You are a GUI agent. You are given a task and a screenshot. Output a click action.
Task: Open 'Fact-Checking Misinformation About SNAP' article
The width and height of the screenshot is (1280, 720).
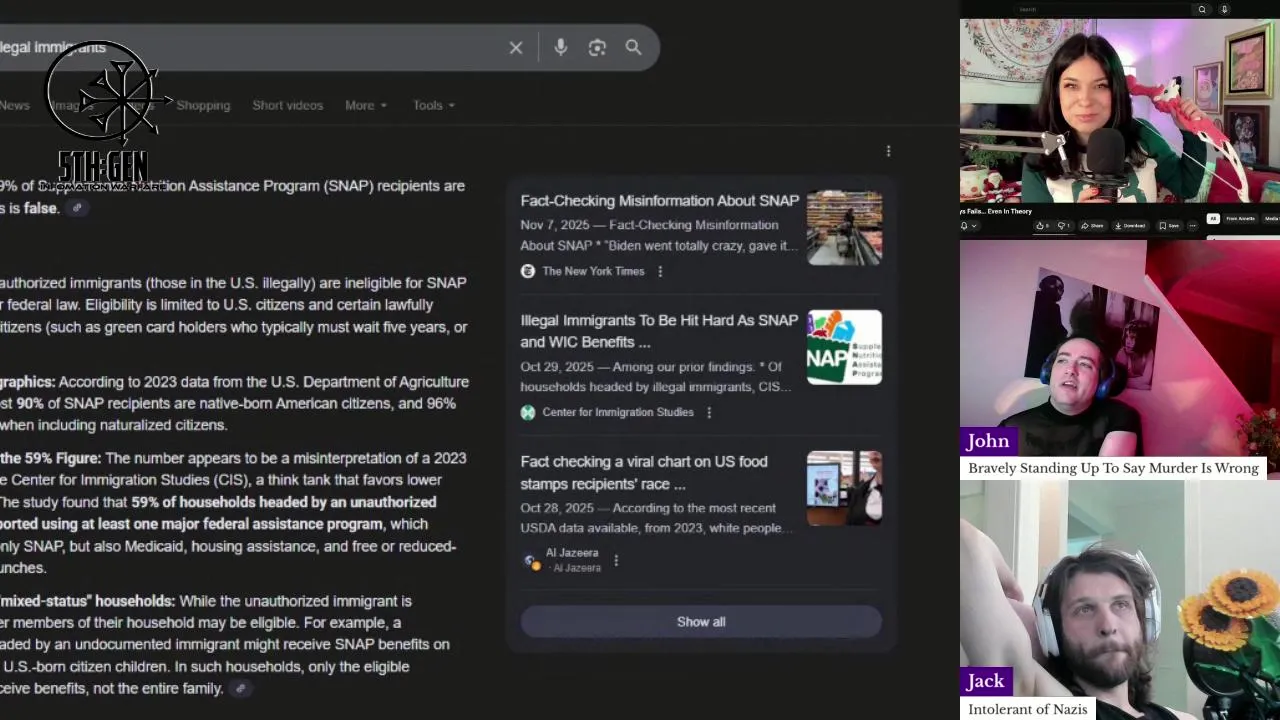click(660, 200)
